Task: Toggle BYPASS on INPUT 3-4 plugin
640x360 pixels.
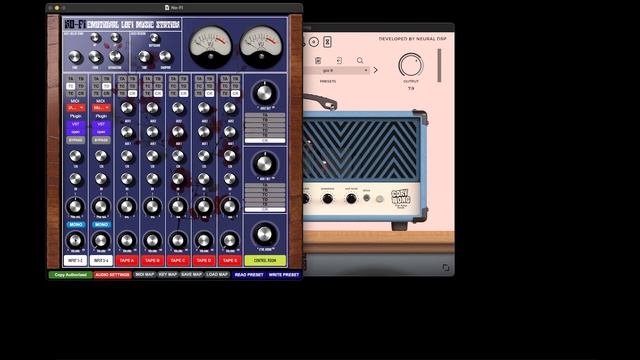Action: [101, 140]
